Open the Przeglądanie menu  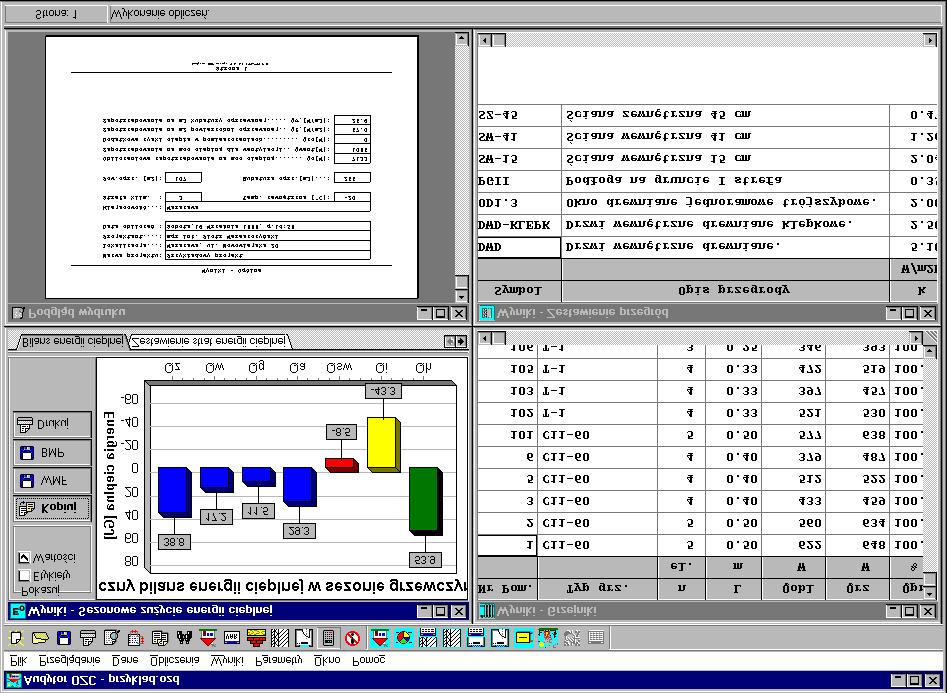click(69, 660)
